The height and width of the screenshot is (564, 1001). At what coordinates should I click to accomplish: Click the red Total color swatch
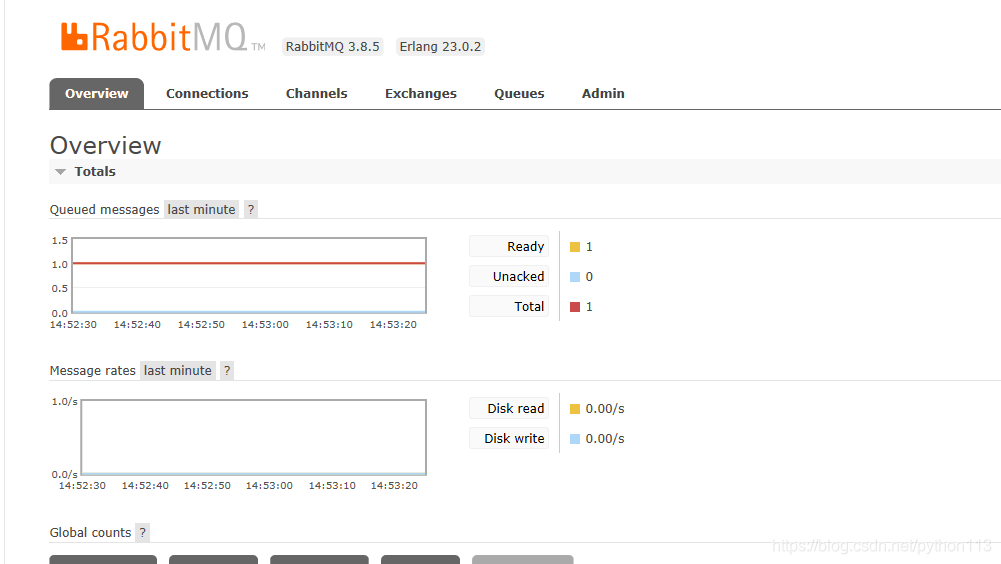tap(575, 307)
